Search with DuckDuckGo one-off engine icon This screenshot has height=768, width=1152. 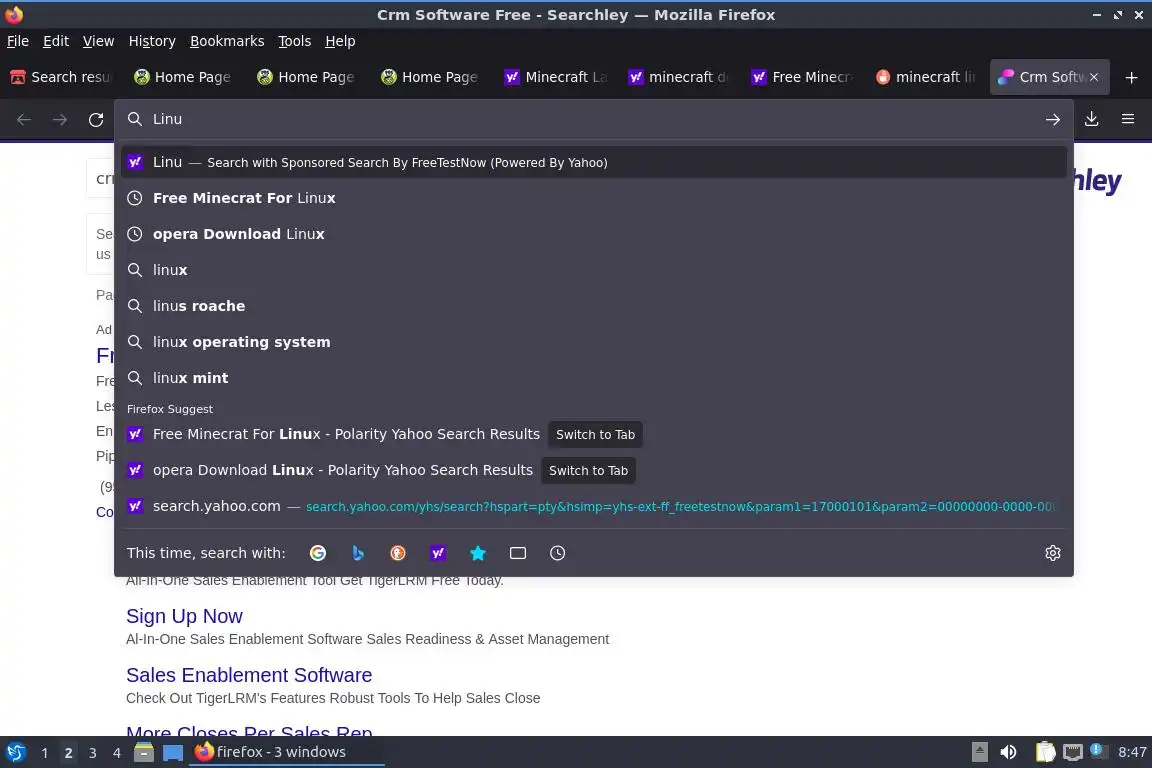tap(397, 553)
